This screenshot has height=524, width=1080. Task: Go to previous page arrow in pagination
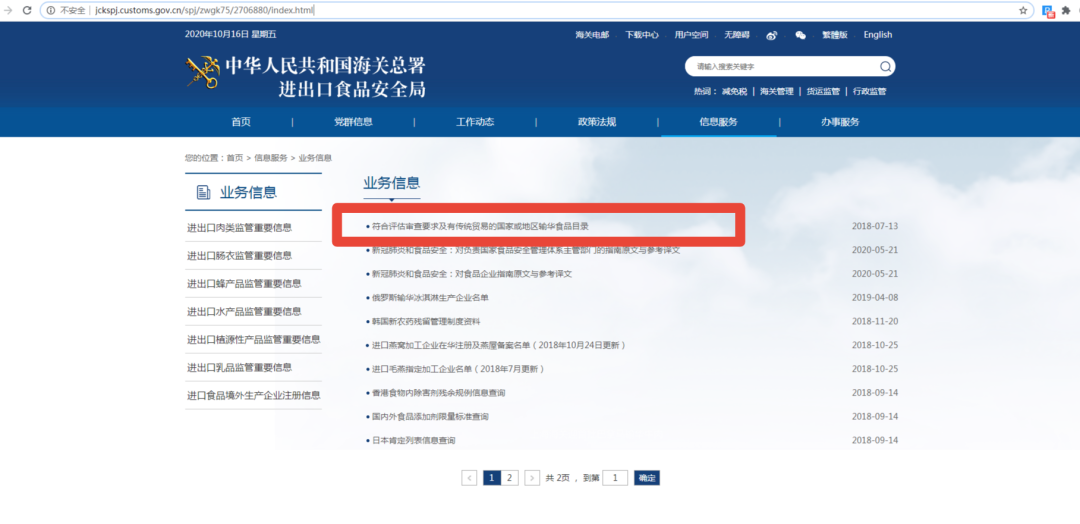469,478
